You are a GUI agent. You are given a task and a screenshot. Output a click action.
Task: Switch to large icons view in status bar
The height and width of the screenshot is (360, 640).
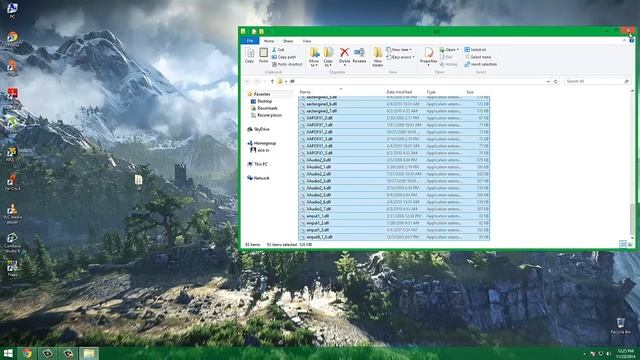click(x=630, y=244)
